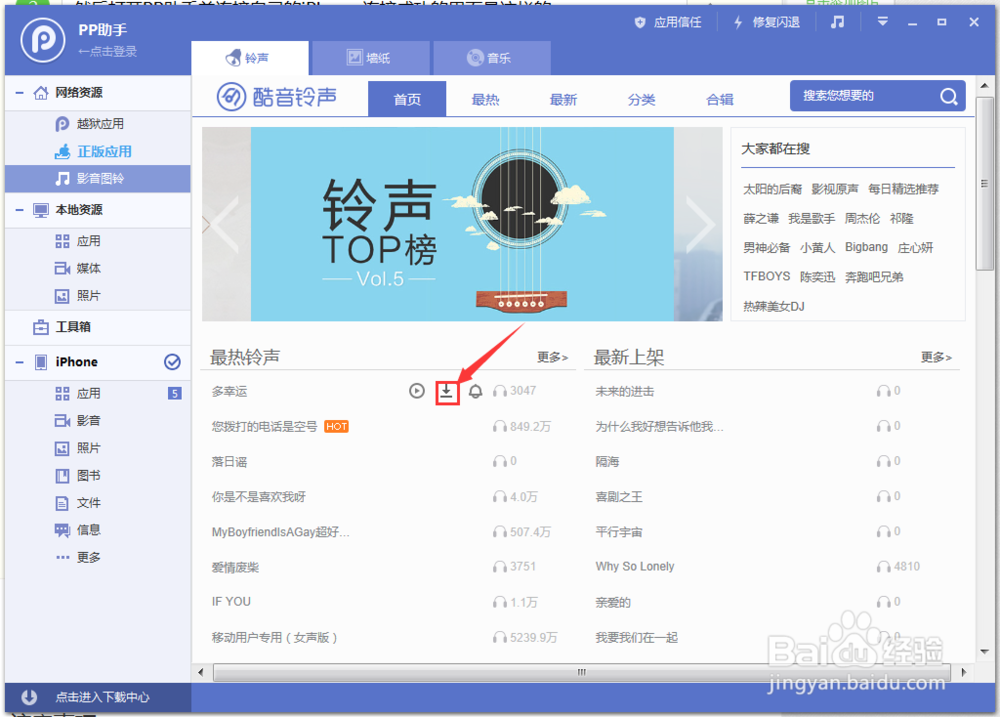
Task: Click the horizontal scrollbar right arrow
Action: (x=963, y=672)
